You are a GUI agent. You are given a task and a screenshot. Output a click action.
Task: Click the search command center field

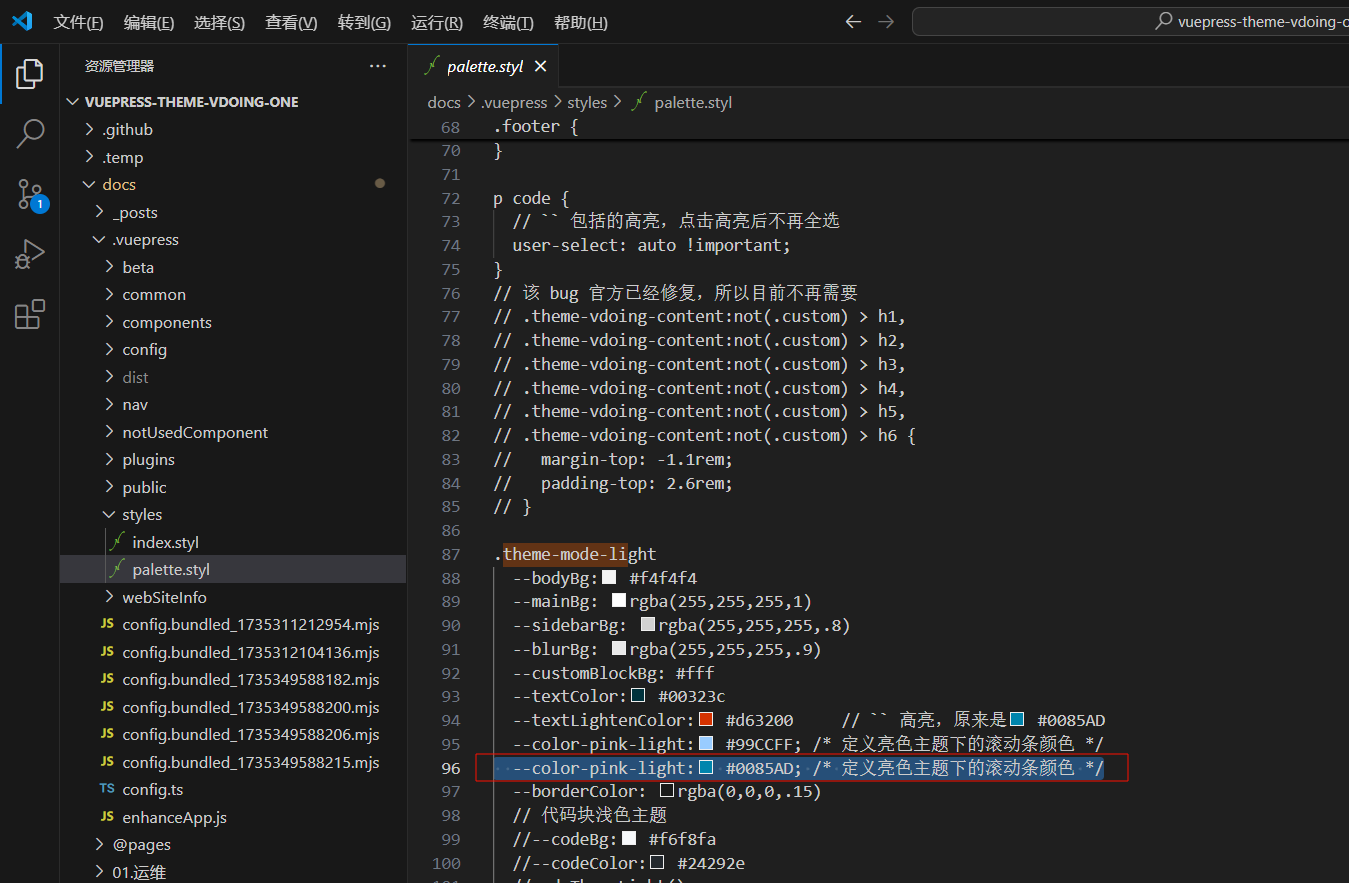(x=1130, y=21)
